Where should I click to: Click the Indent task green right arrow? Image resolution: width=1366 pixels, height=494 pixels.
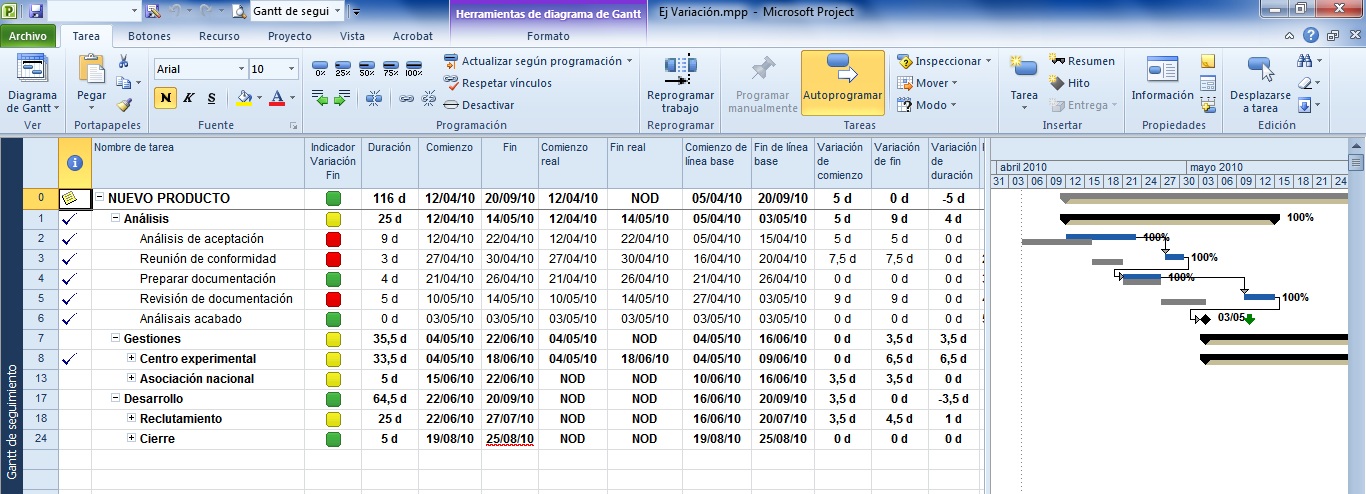tap(343, 98)
